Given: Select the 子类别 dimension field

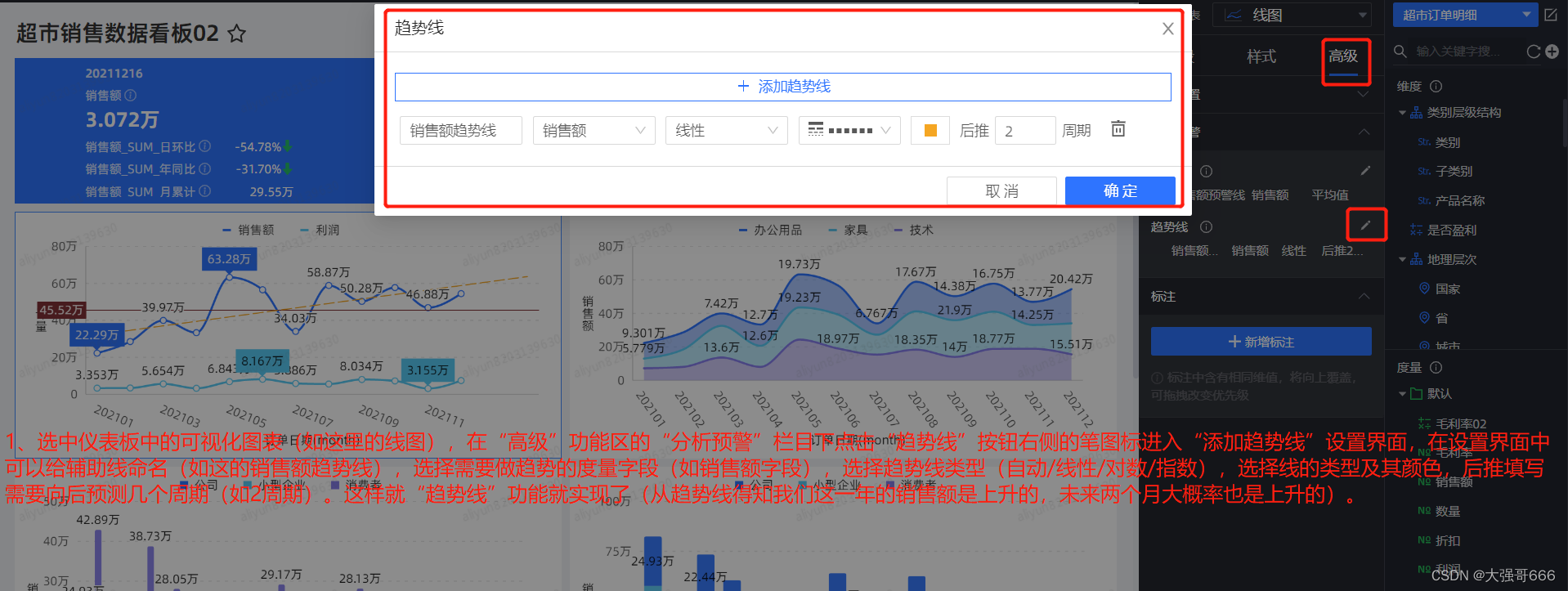Looking at the screenshot, I should pos(1454,172).
